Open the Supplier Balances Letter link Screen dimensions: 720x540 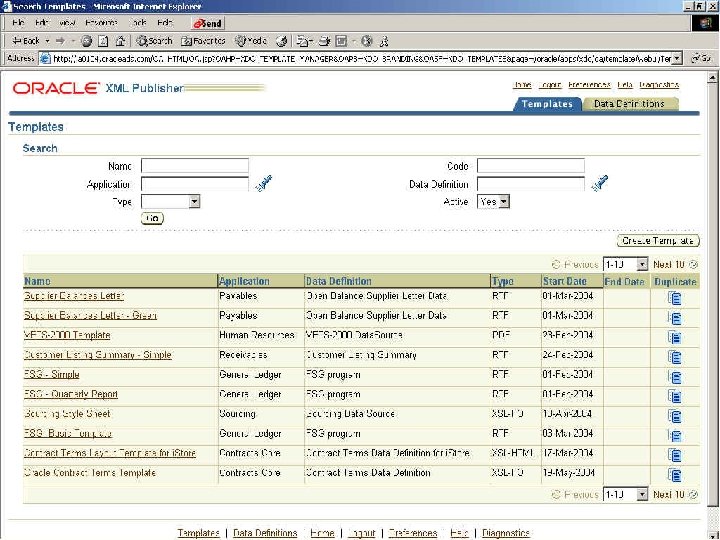pyautogui.click(x=73, y=296)
